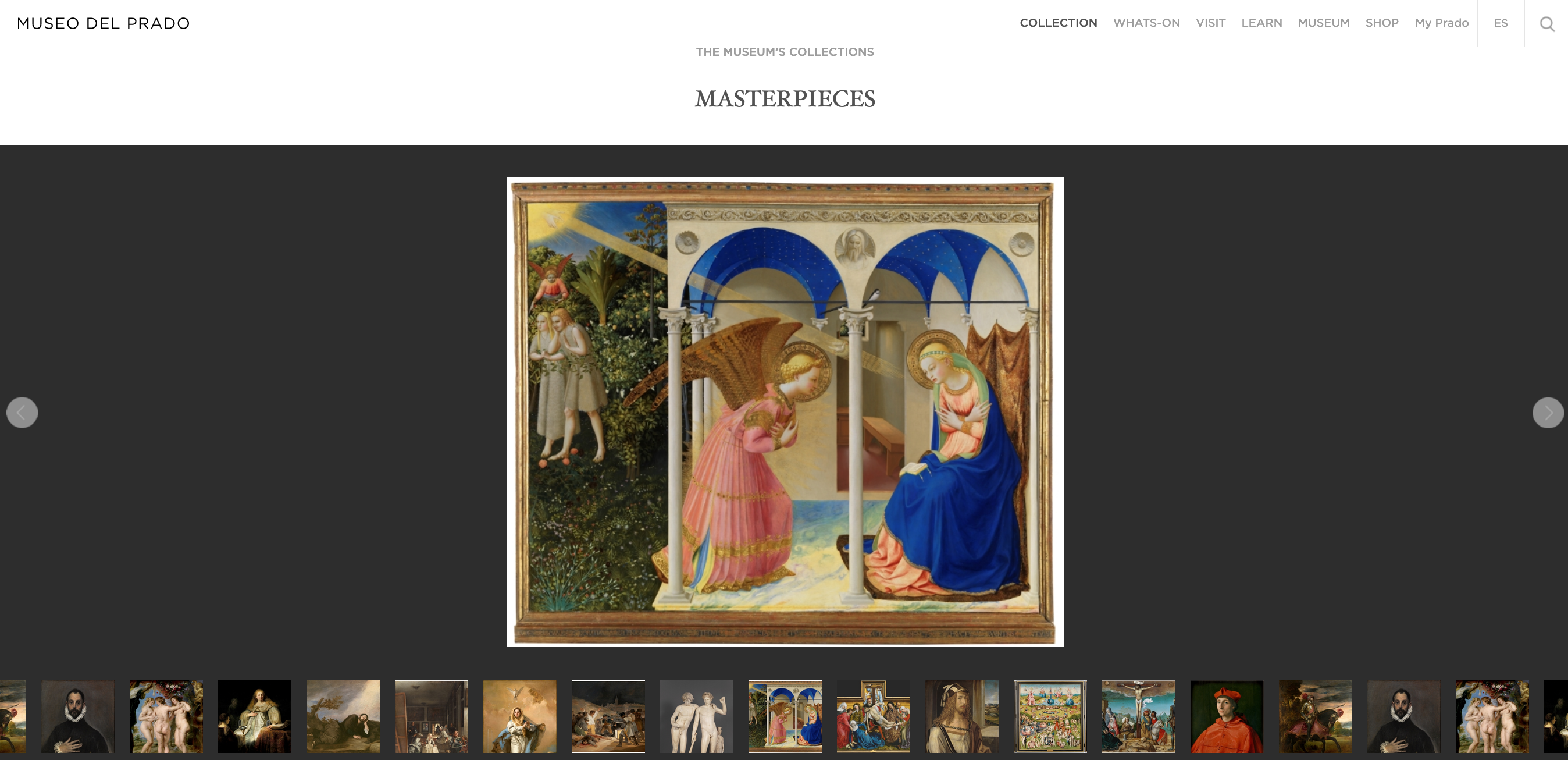The height and width of the screenshot is (760, 1568).
Task: Open the MUSEUM menu
Action: tap(1323, 23)
